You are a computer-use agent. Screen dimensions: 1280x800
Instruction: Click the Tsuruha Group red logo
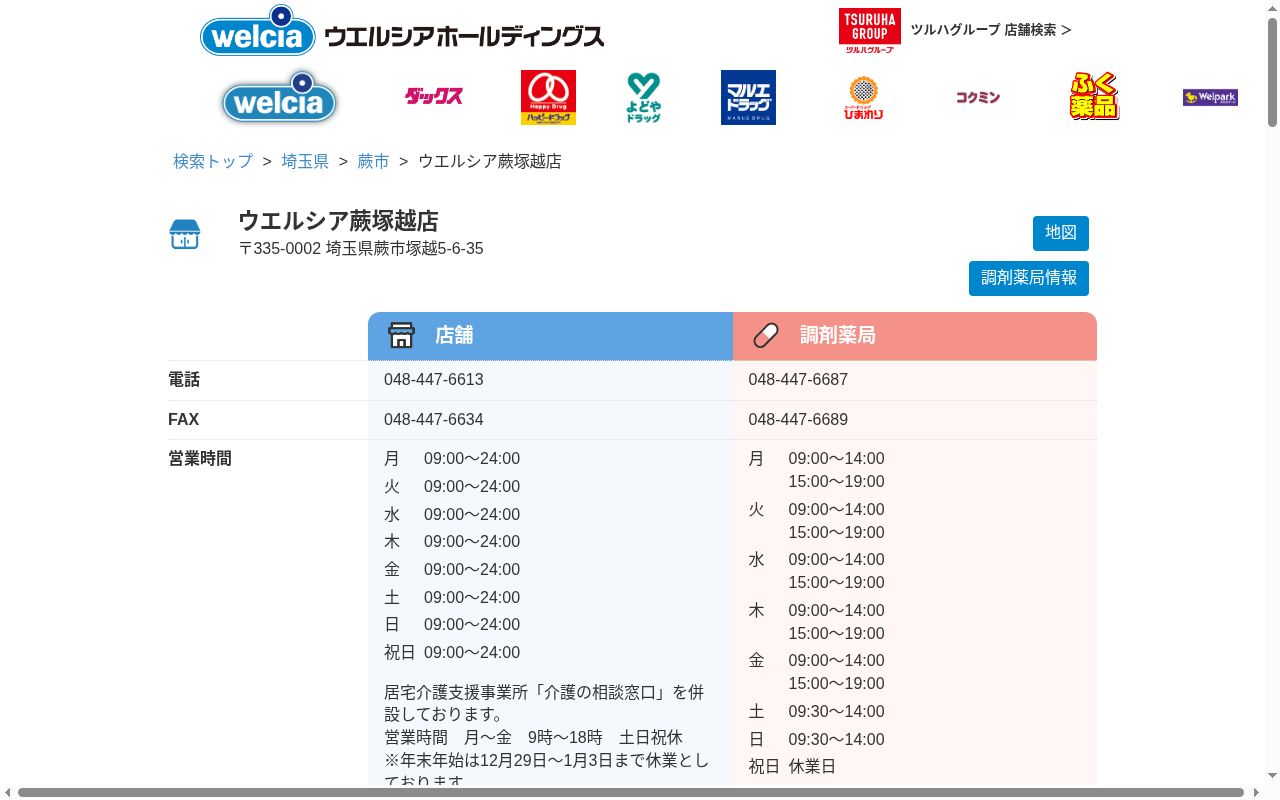pyautogui.click(x=869, y=30)
